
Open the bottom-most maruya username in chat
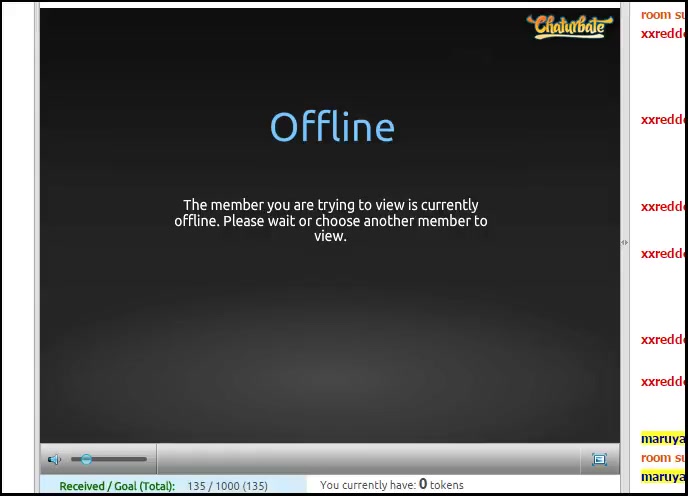663,477
